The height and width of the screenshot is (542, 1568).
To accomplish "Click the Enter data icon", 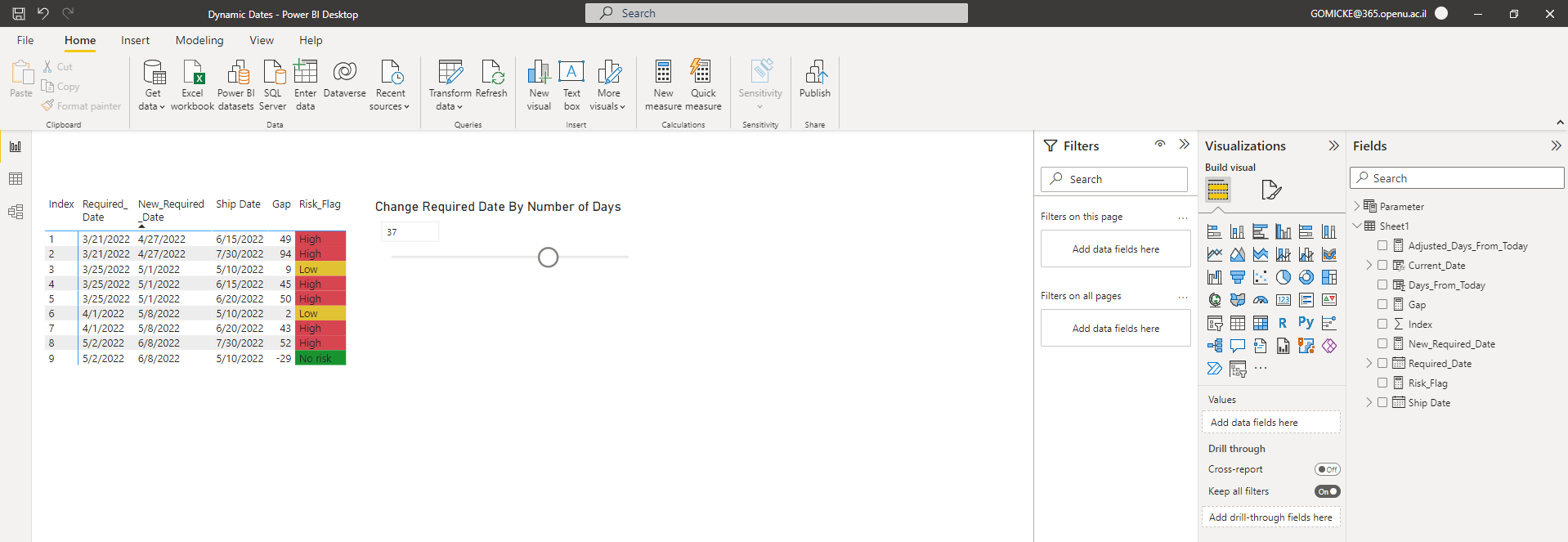I will (x=306, y=72).
